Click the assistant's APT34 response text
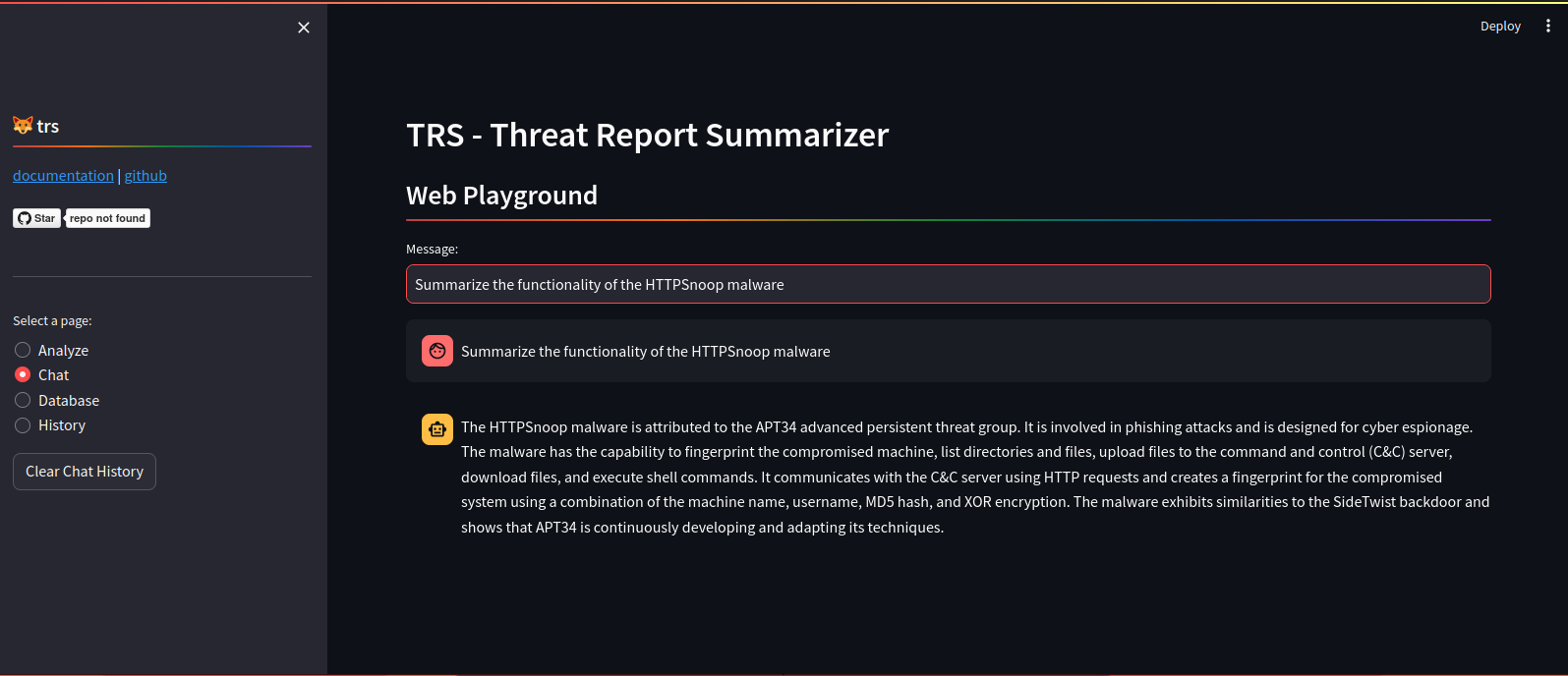The height and width of the screenshot is (676, 1568). [x=973, y=478]
